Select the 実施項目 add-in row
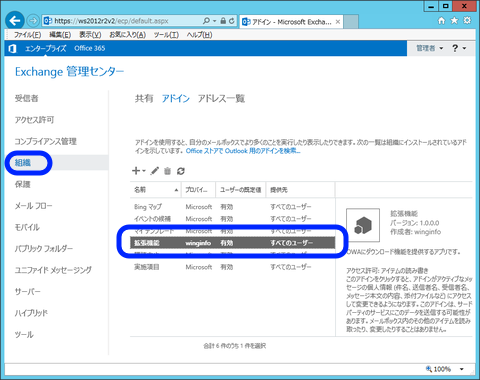 coord(232,267)
